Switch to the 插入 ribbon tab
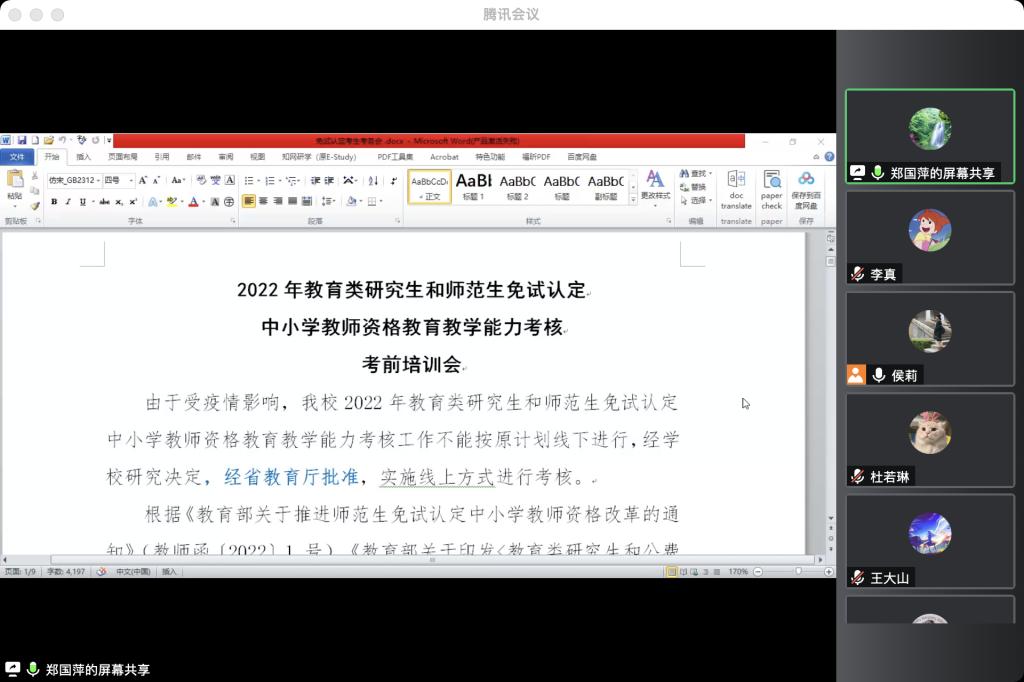The image size is (1024, 682). point(84,157)
